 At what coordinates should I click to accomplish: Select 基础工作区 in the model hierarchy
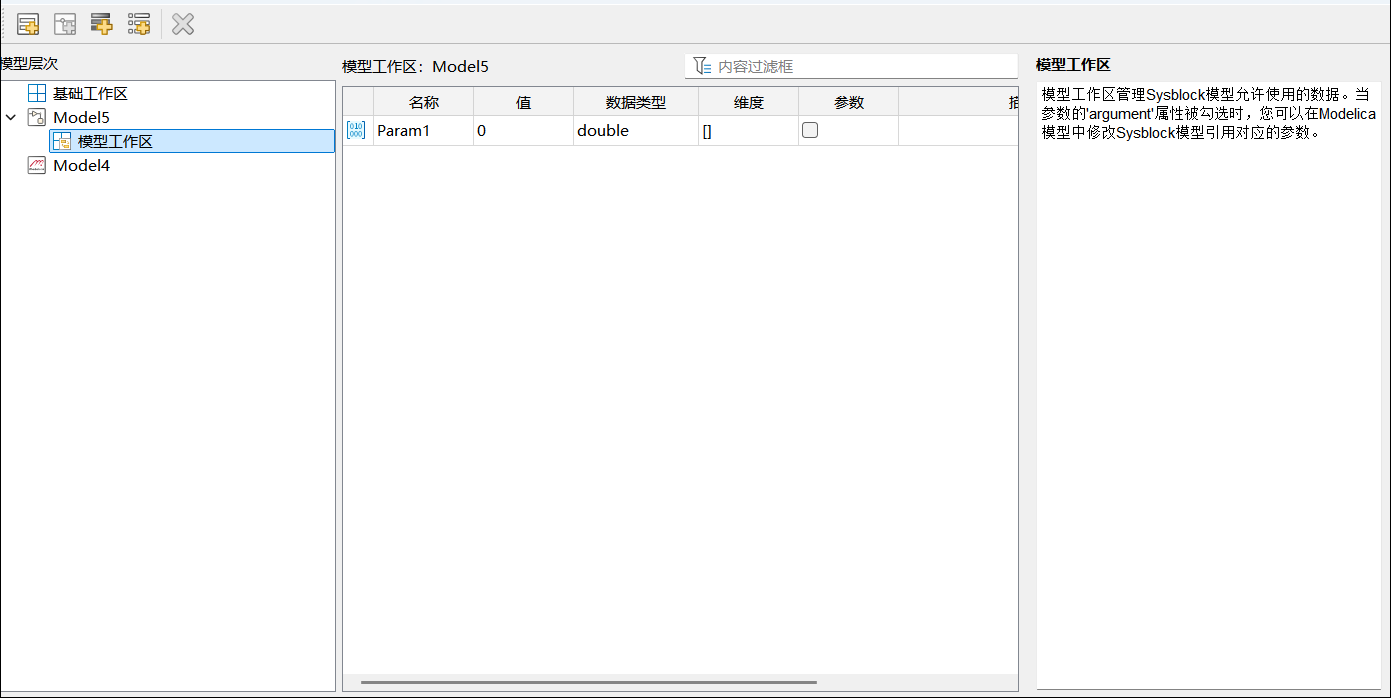click(x=90, y=94)
